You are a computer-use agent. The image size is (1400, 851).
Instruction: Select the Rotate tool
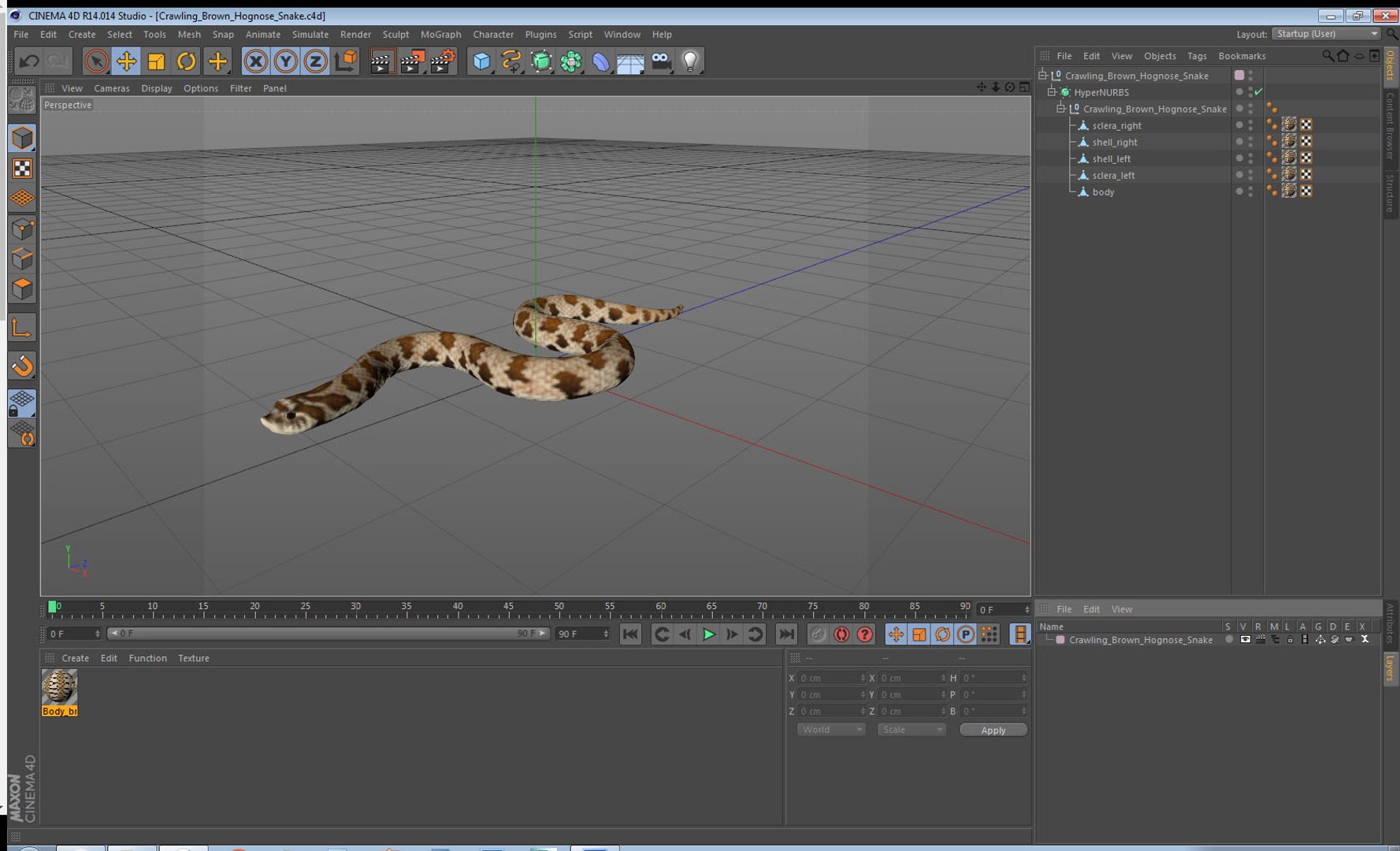pyautogui.click(x=186, y=61)
